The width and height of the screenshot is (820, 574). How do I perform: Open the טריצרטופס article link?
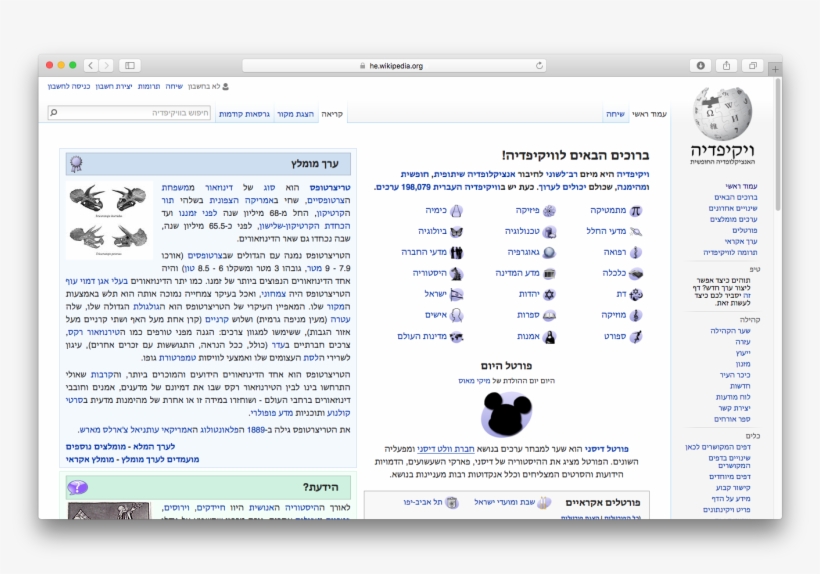pyautogui.click(x=329, y=187)
